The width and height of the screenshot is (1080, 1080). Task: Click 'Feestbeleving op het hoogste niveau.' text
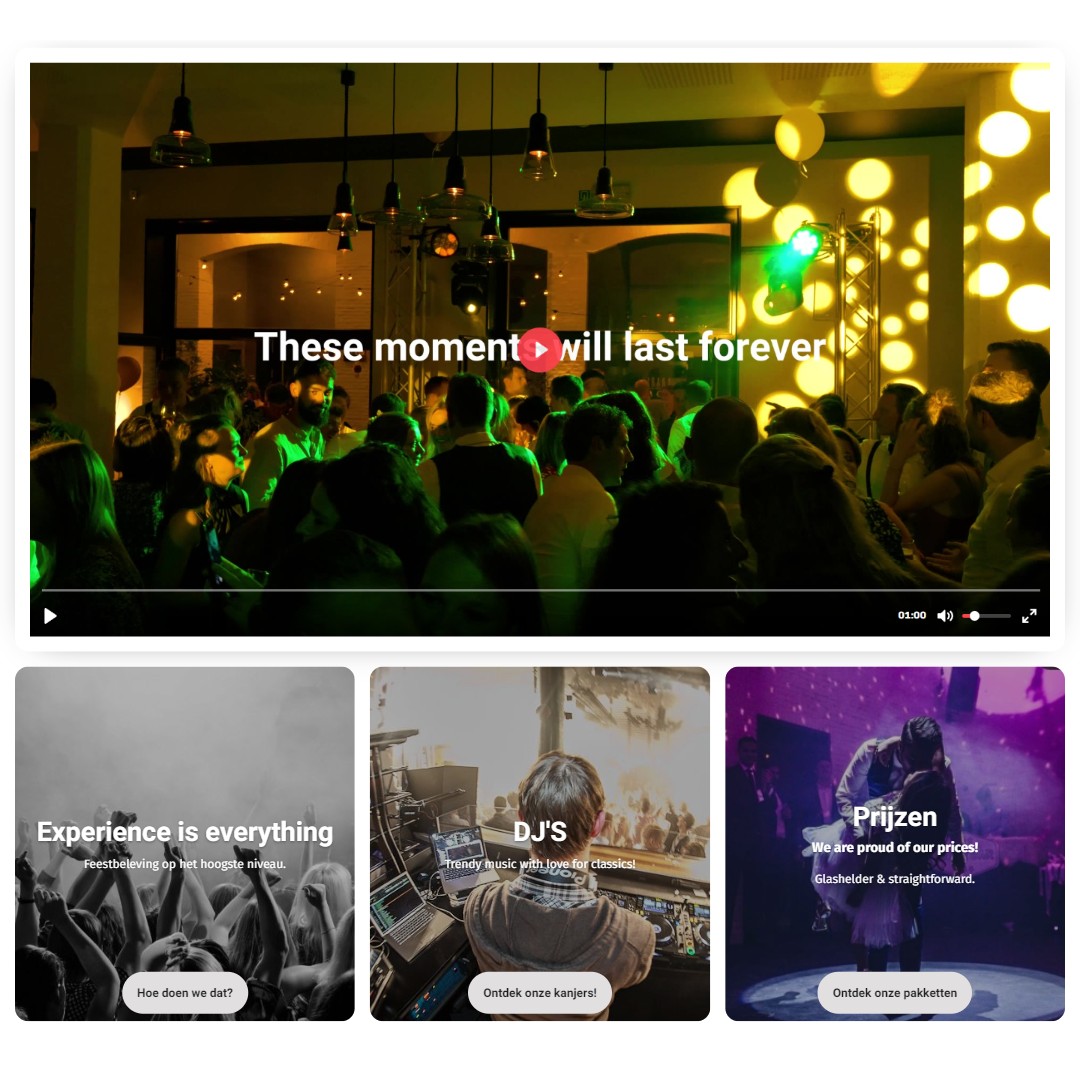185,864
